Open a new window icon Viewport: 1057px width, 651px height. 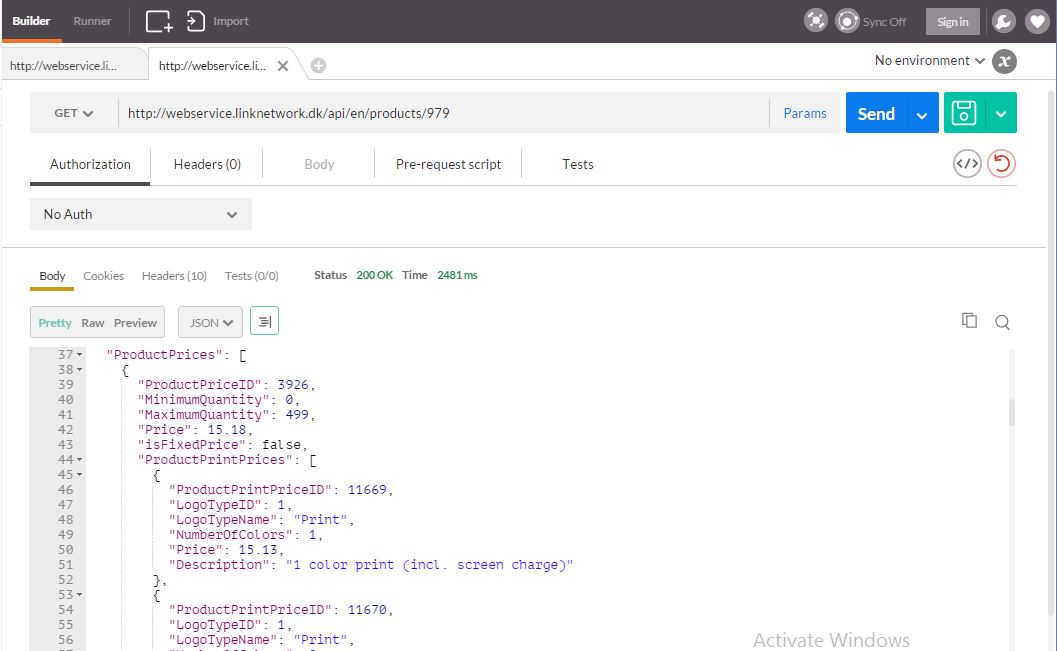(159, 21)
